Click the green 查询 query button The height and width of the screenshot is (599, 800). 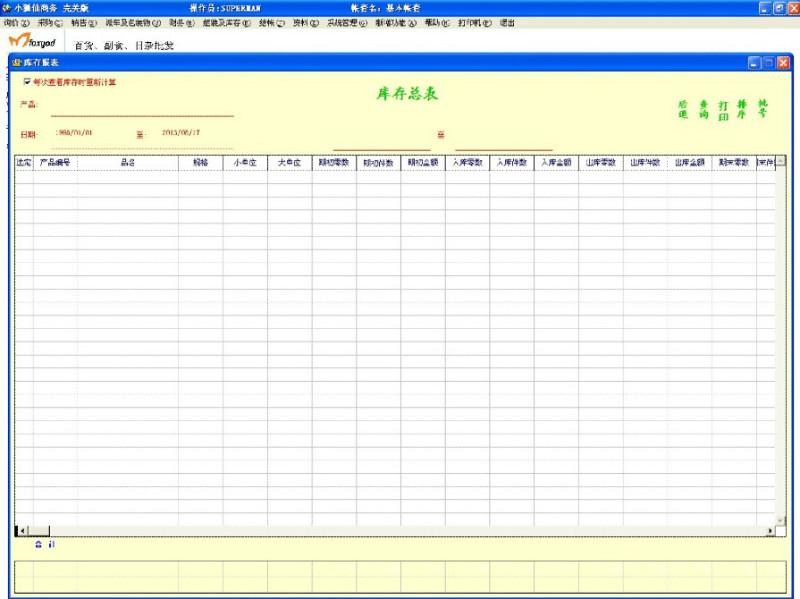point(703,109)
